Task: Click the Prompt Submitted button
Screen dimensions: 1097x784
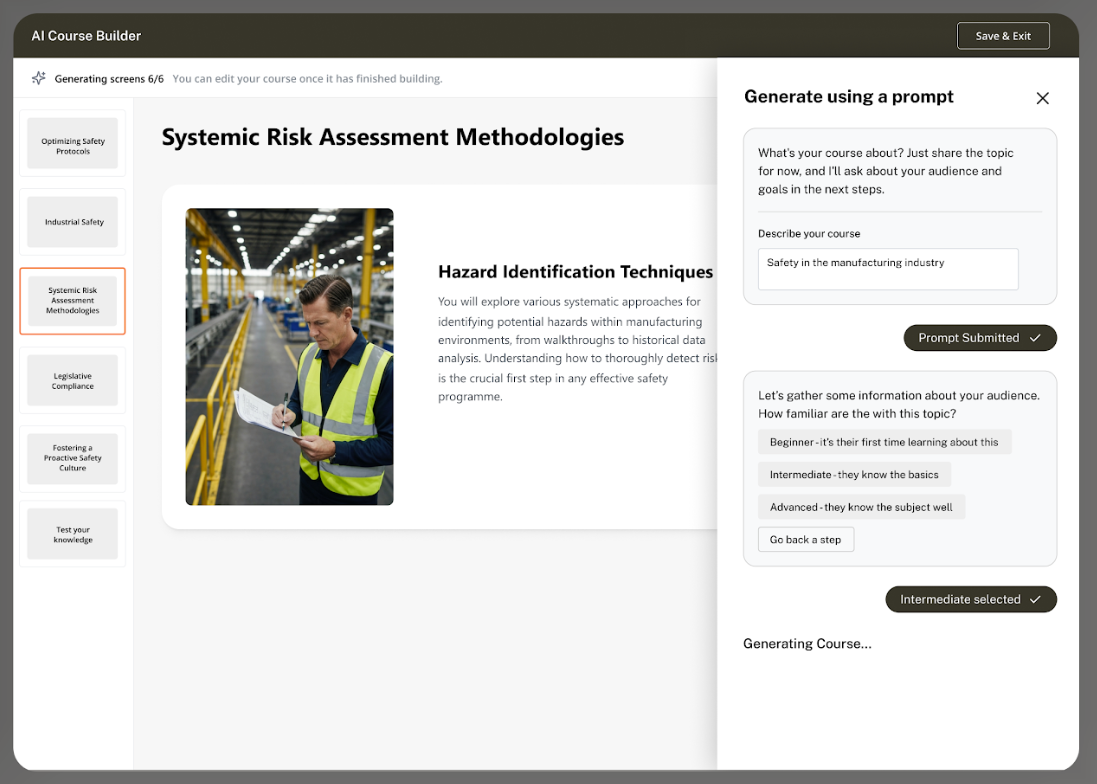Action: pyautogui.click(x=979, y=338)
